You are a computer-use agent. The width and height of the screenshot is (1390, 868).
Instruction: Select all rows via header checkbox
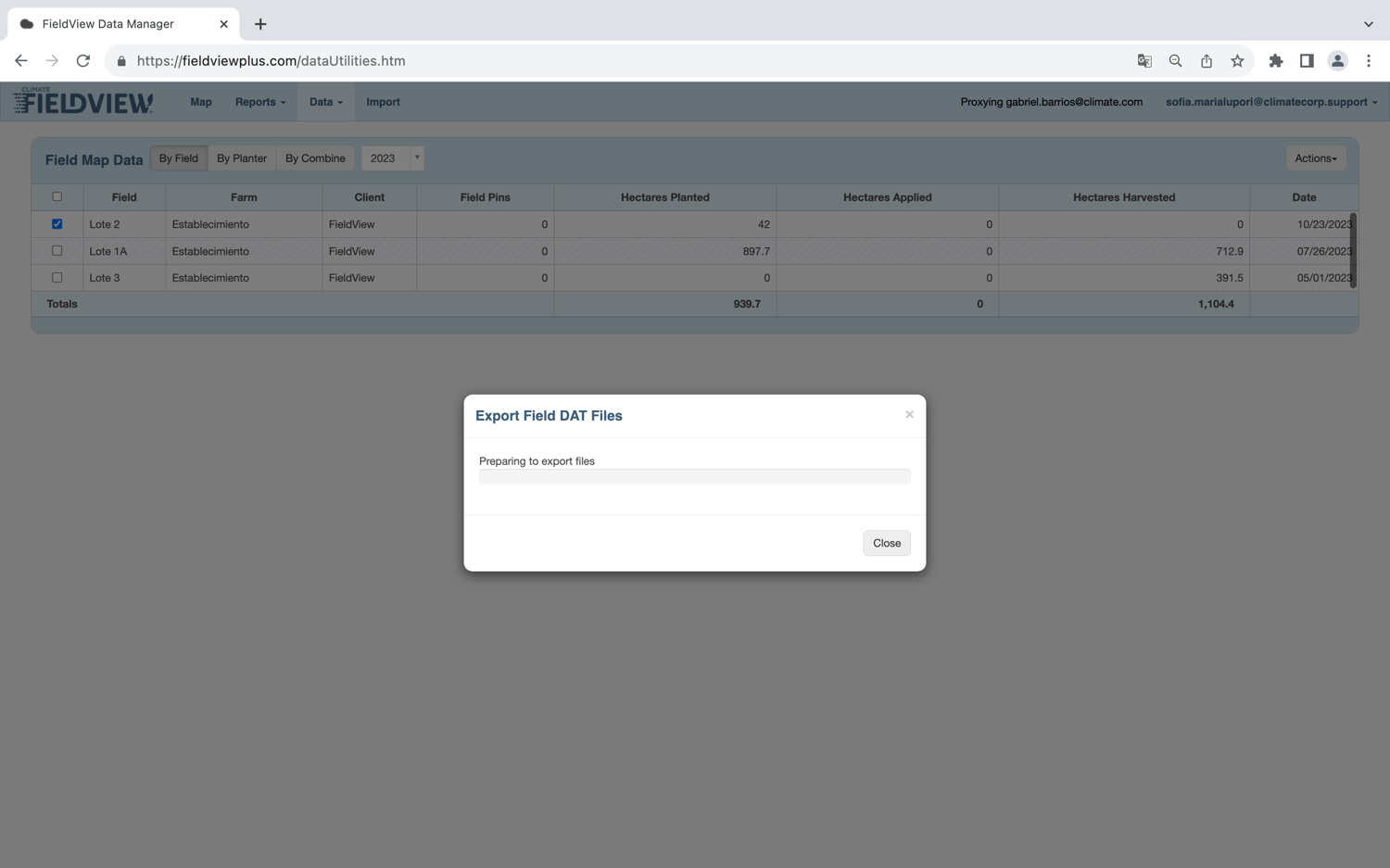click(x=57, y=196)
